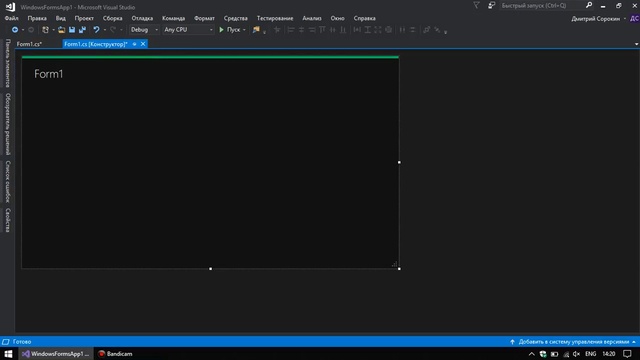Click the horizontal spacing toolbar icon

[x=402, y=30]
